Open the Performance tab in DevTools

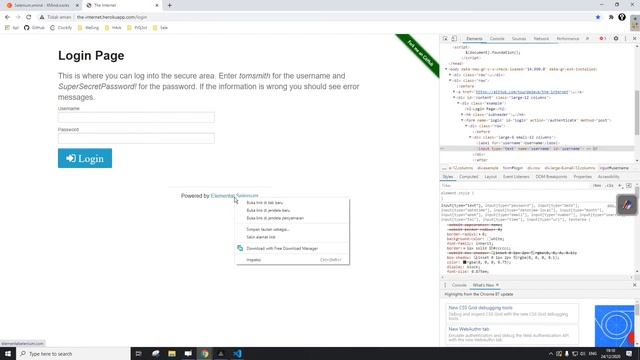click(568, 38)
